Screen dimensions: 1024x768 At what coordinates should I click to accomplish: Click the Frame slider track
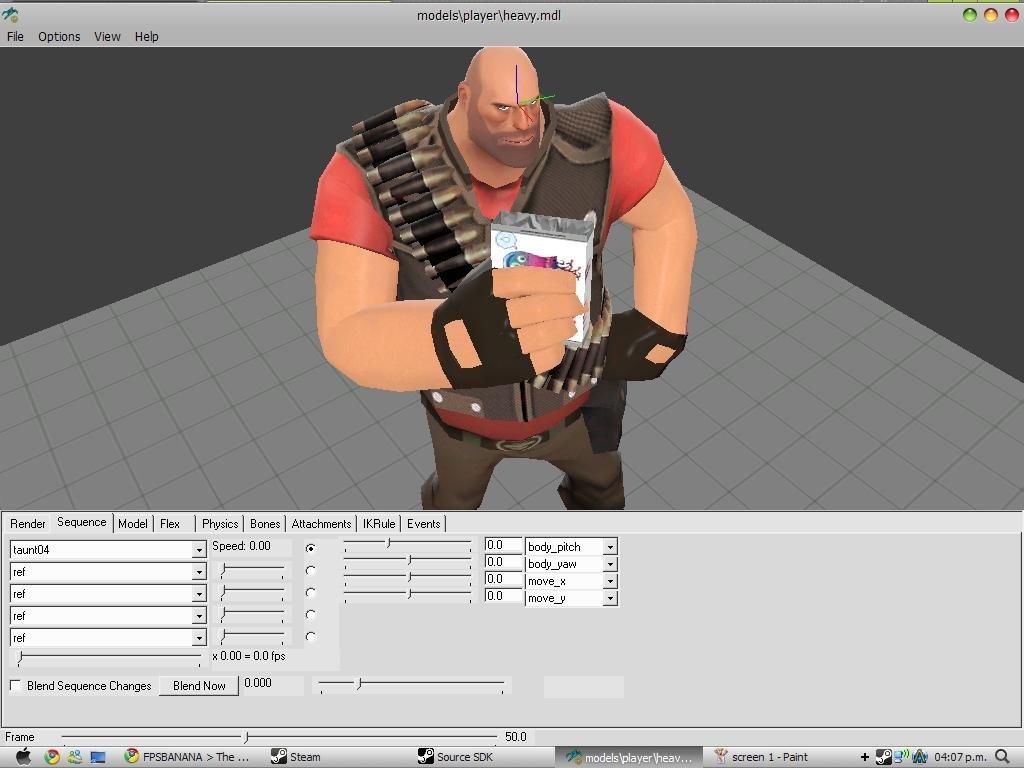[x=280, y=737]
